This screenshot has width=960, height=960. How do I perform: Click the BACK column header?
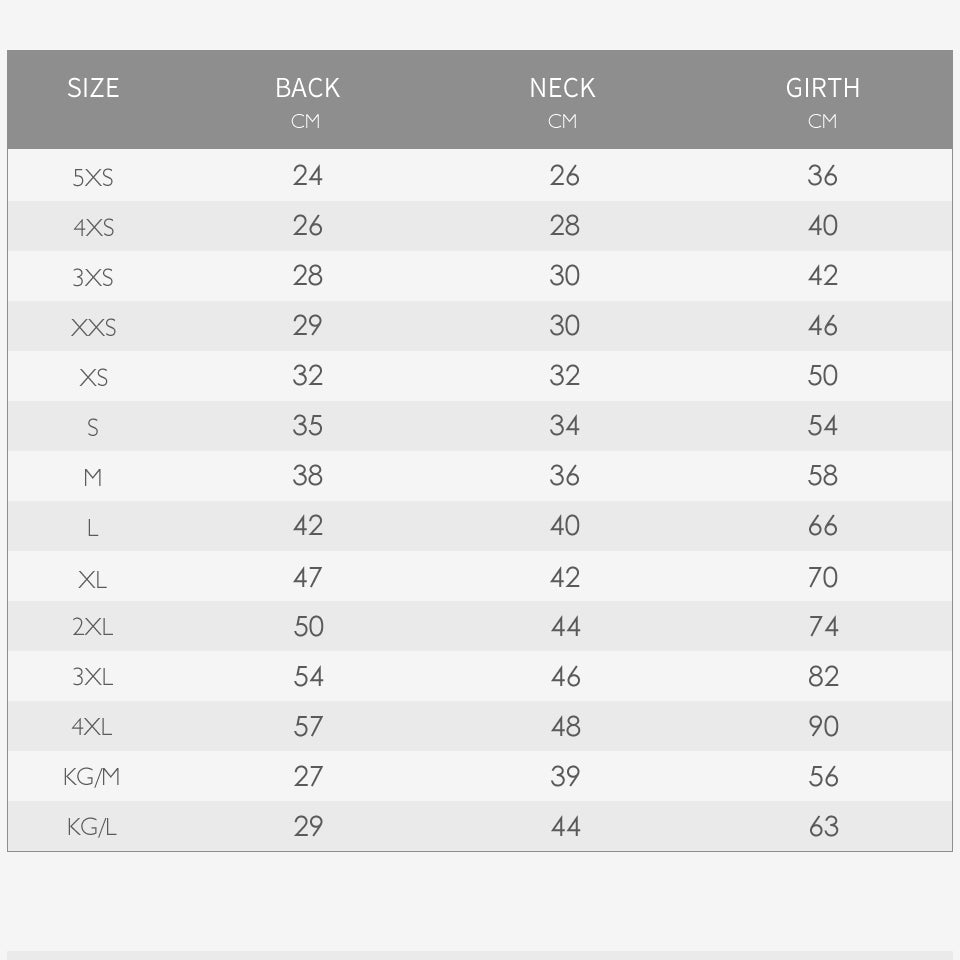click(x=307, y=88)
